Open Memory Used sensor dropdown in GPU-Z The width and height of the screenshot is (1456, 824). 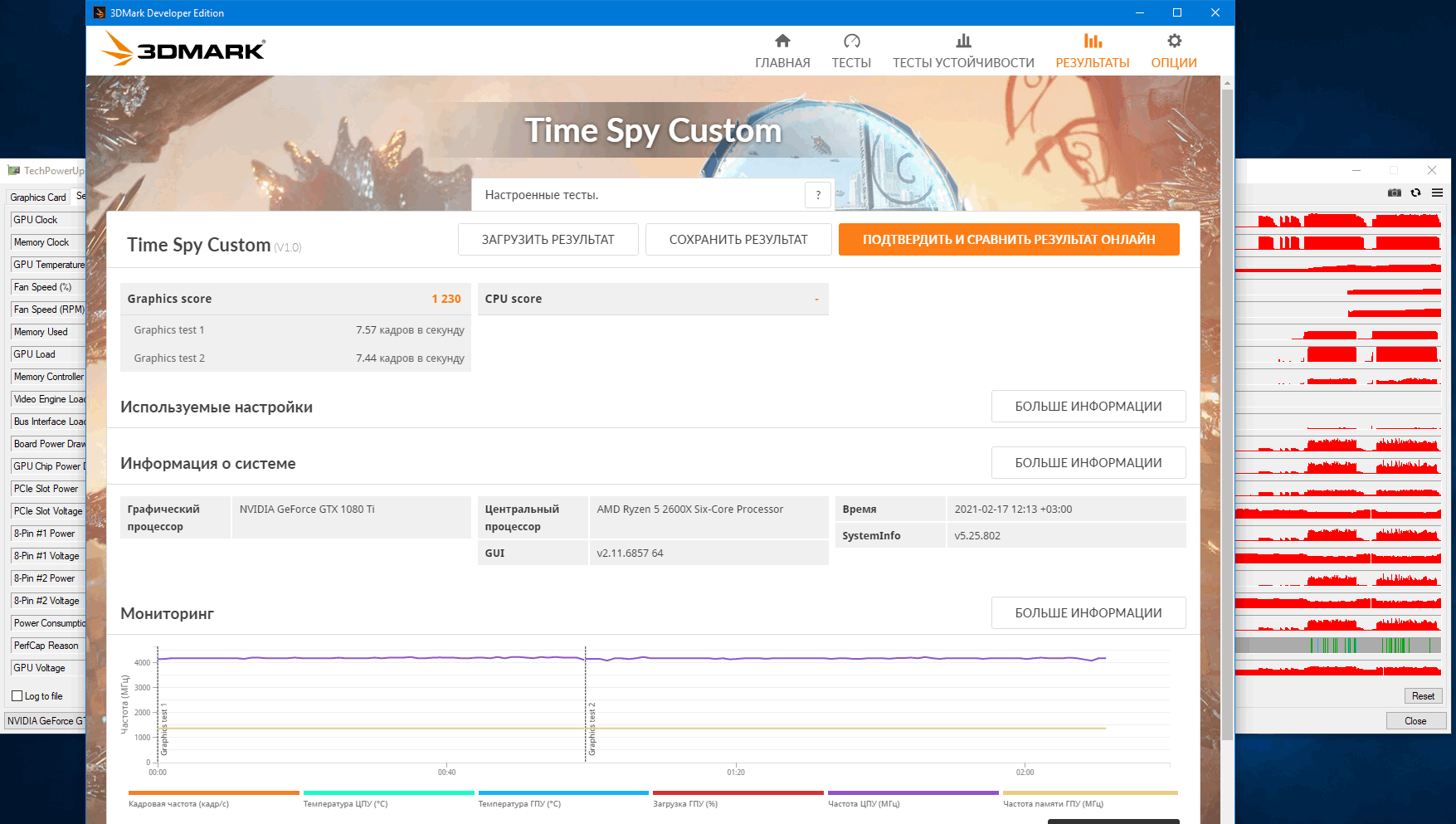click(48, 332)
